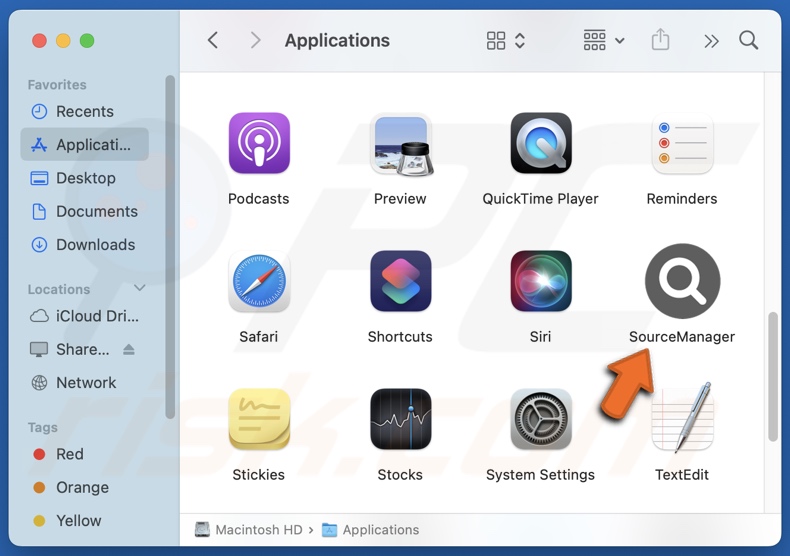Click the Stickies app icon
Screen dimensions: 790x556
click(x=259, y=419)
